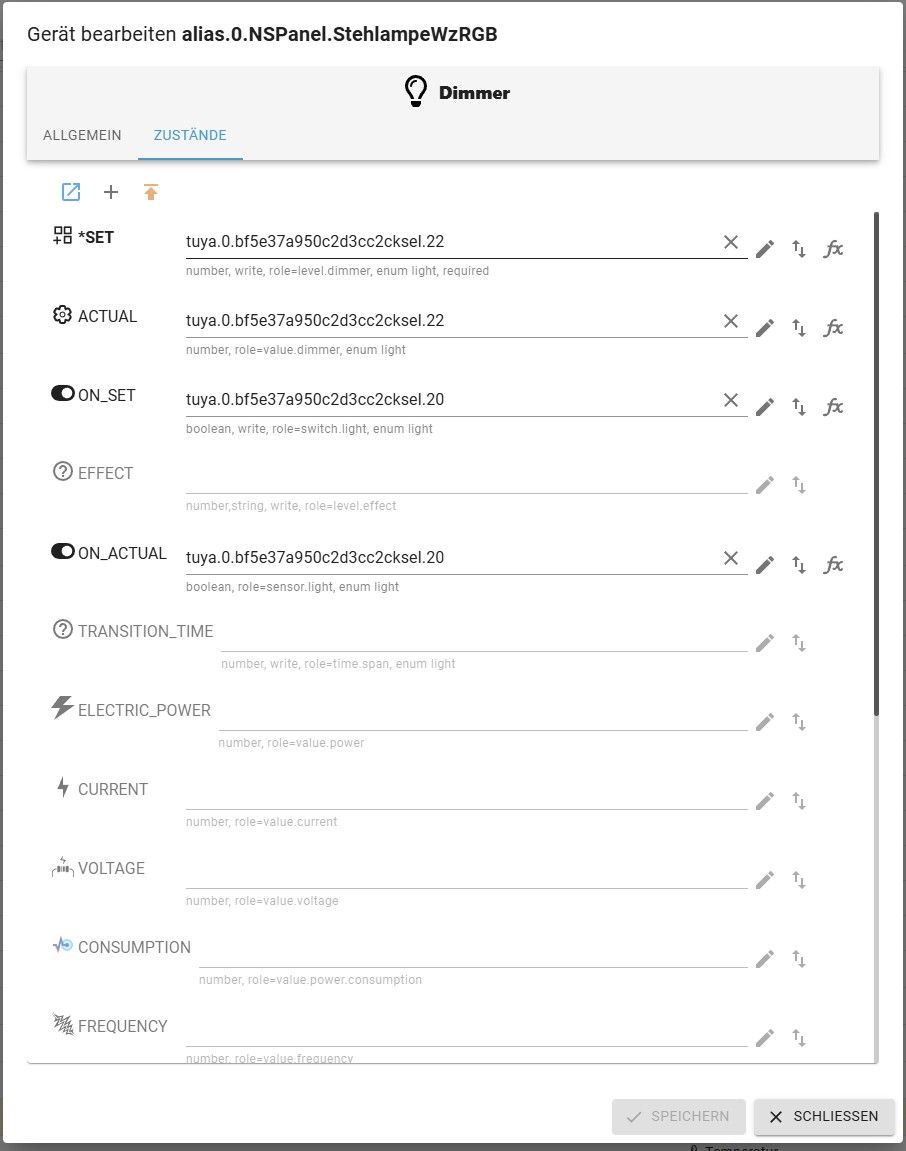Clear the *SET state ID with the X

731,242
